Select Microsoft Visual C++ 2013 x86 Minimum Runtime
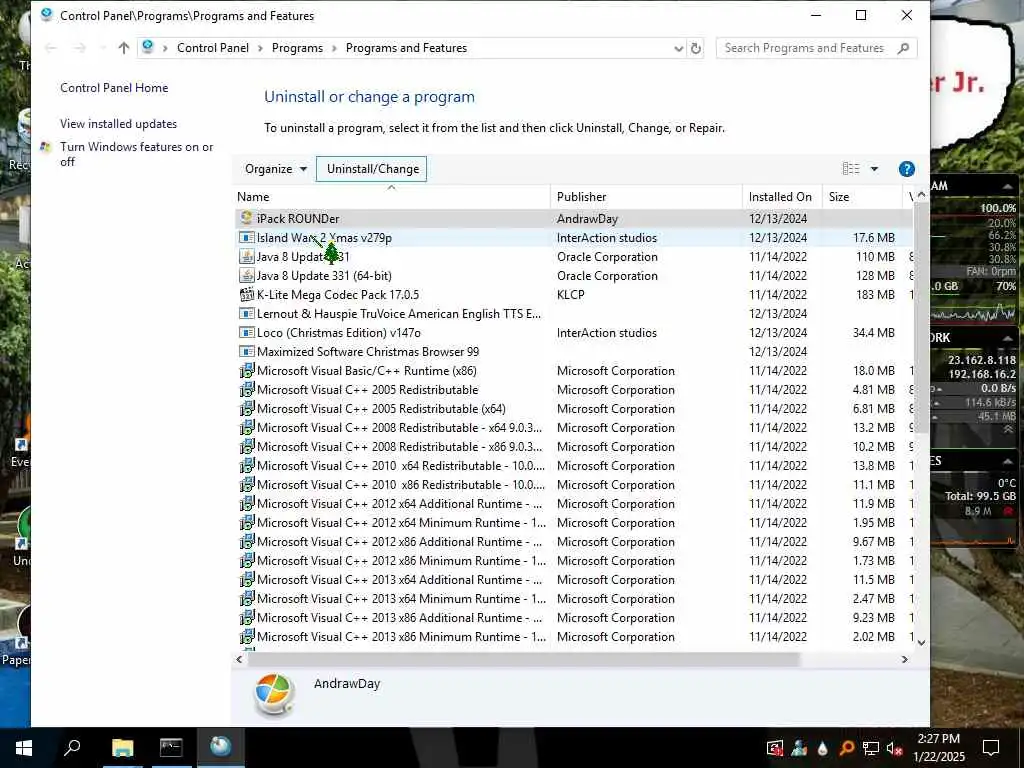This screenshot has width=1024, height=768. (573, 637)
